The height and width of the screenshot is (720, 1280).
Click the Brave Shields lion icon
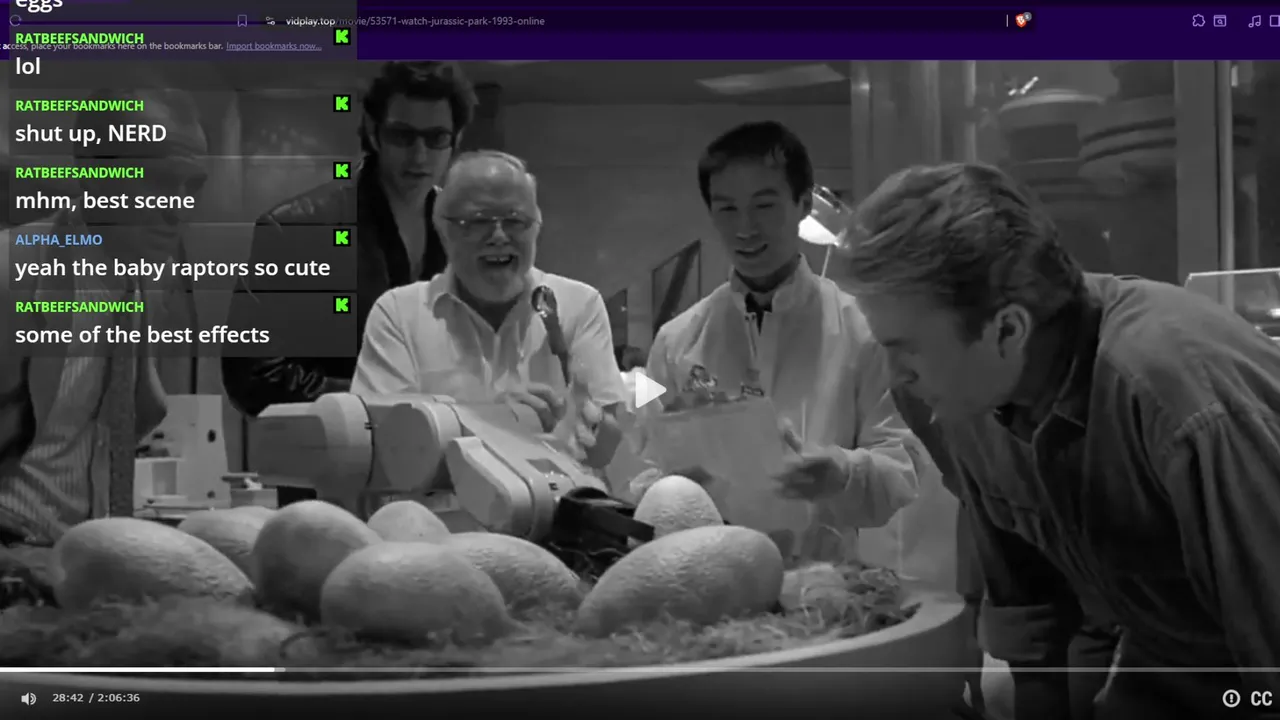pos(1022,20)
